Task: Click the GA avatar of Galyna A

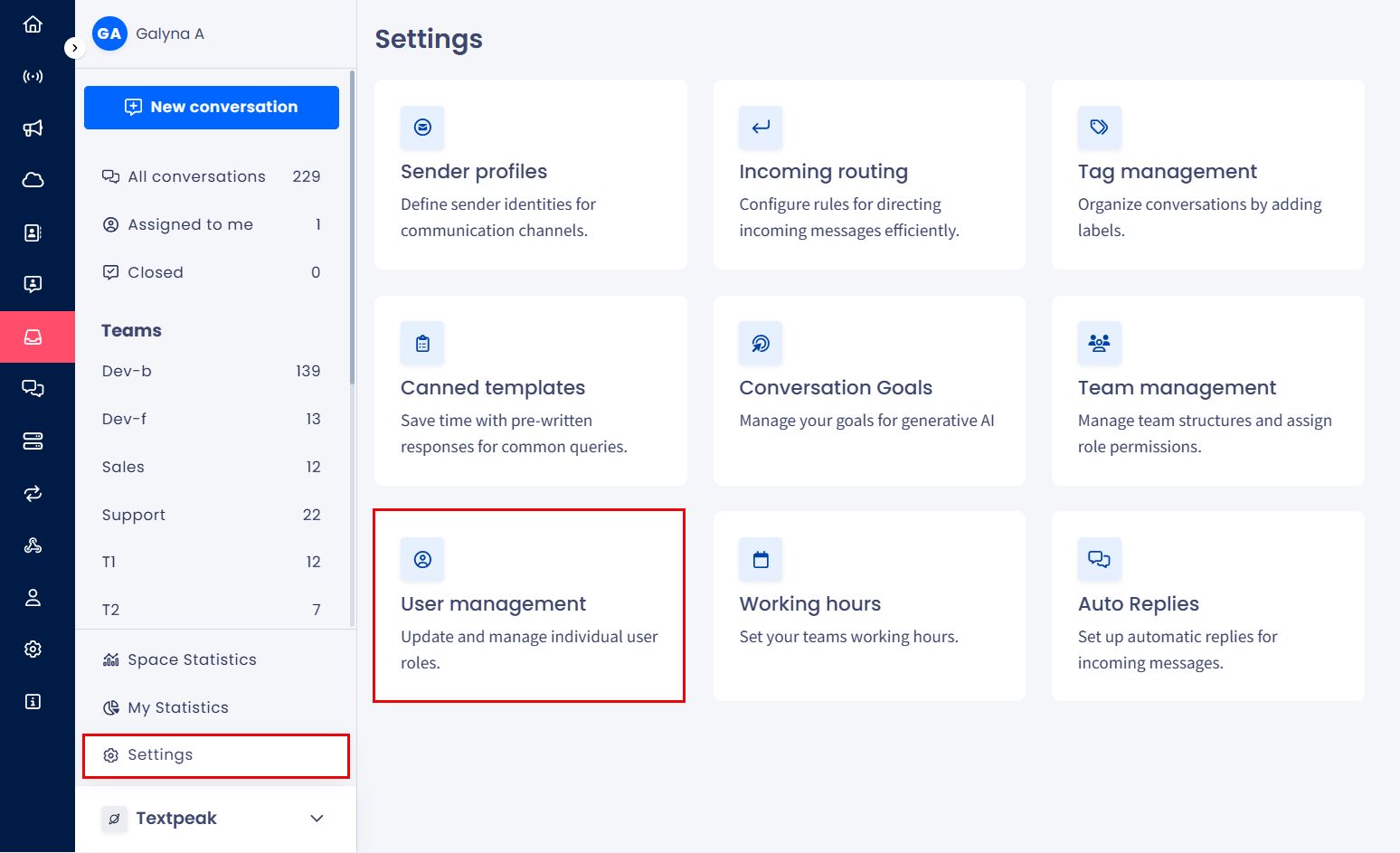Action: [x=109, y=33]
